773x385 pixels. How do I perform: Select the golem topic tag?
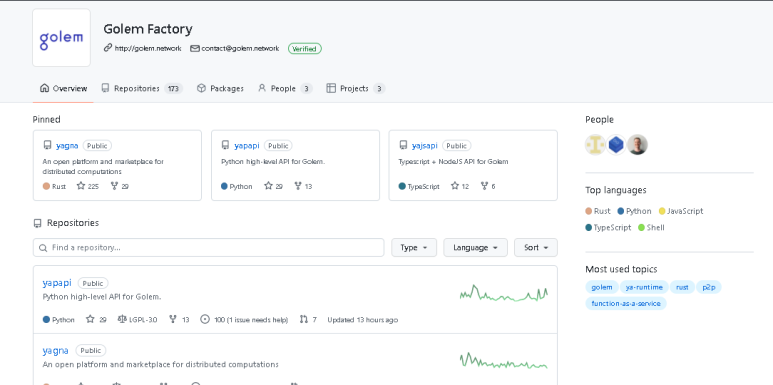point(602,287)
